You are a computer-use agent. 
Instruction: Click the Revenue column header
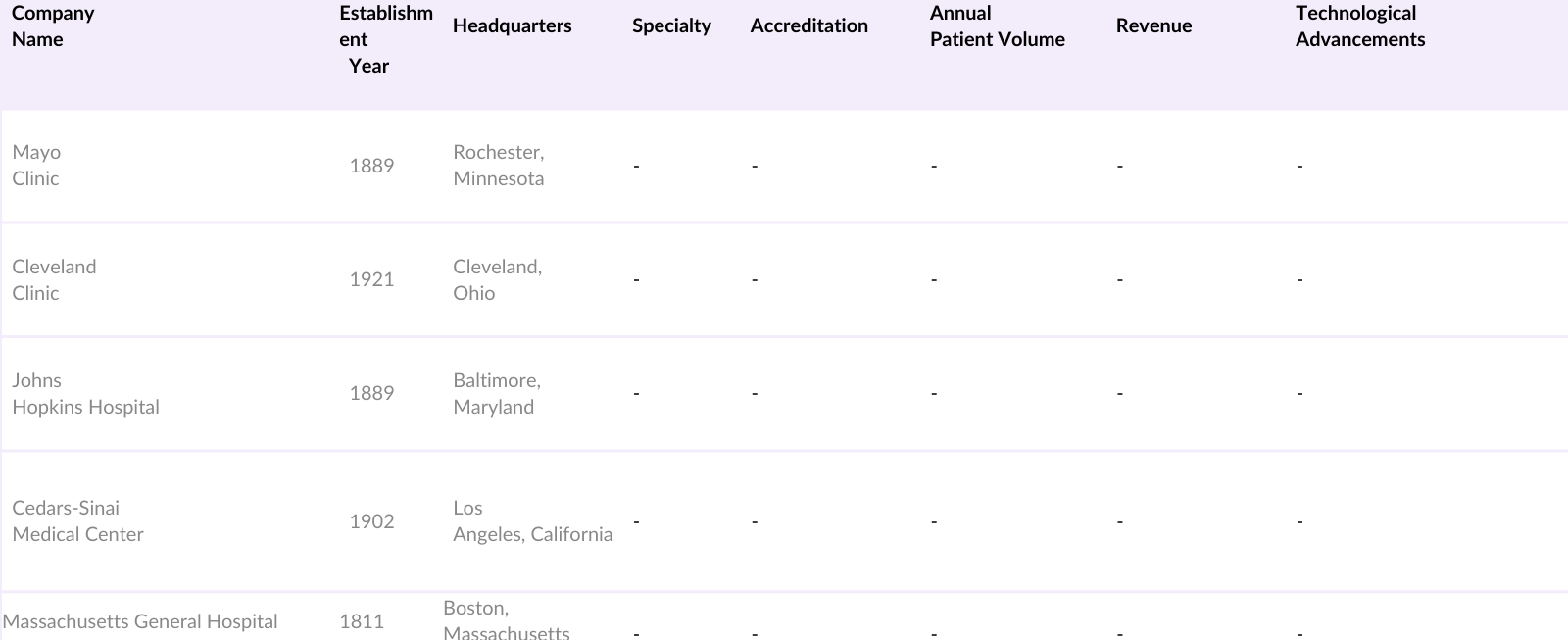pos(1153,26)
